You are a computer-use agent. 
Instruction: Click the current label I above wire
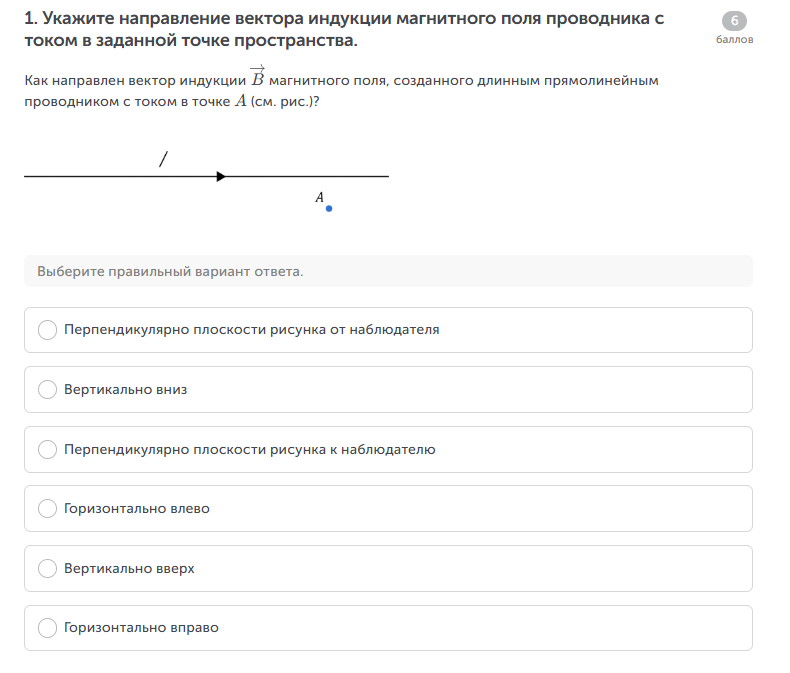point(163,159)
